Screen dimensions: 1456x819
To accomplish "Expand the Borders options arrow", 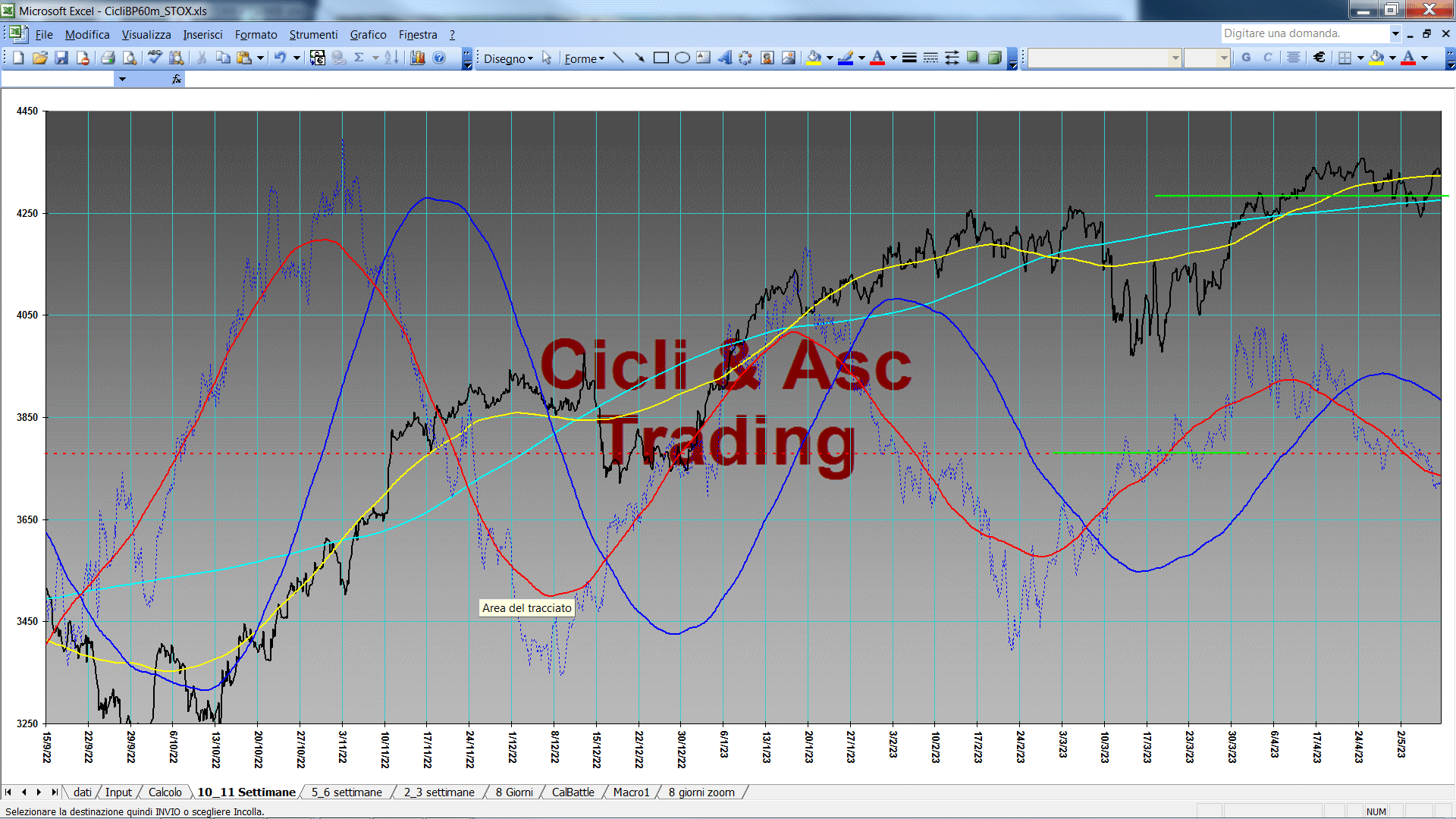I will tap(1360, 58).
